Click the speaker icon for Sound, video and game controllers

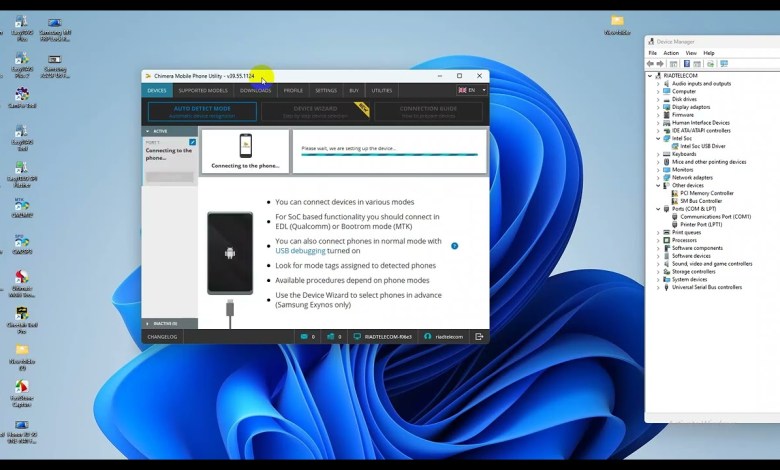coord(667,264)
